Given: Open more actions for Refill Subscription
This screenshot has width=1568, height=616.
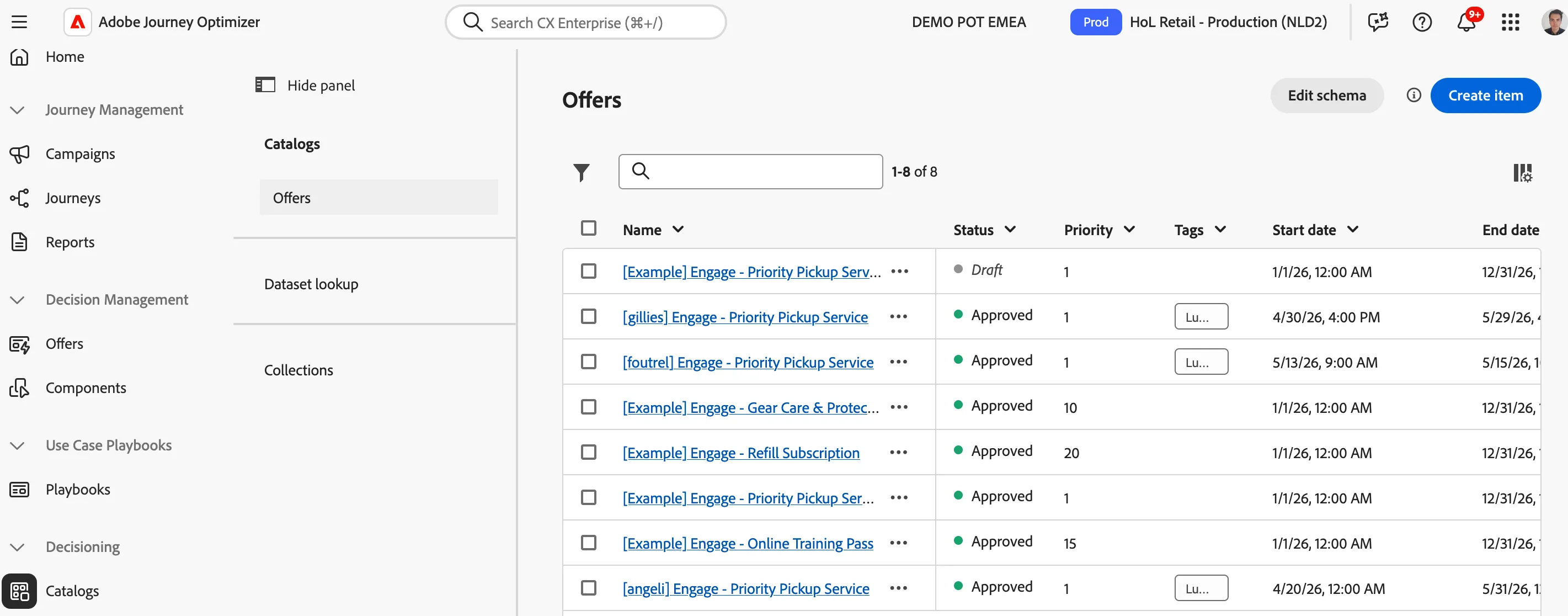Looking at the screenshot, I should coord(898,452).
